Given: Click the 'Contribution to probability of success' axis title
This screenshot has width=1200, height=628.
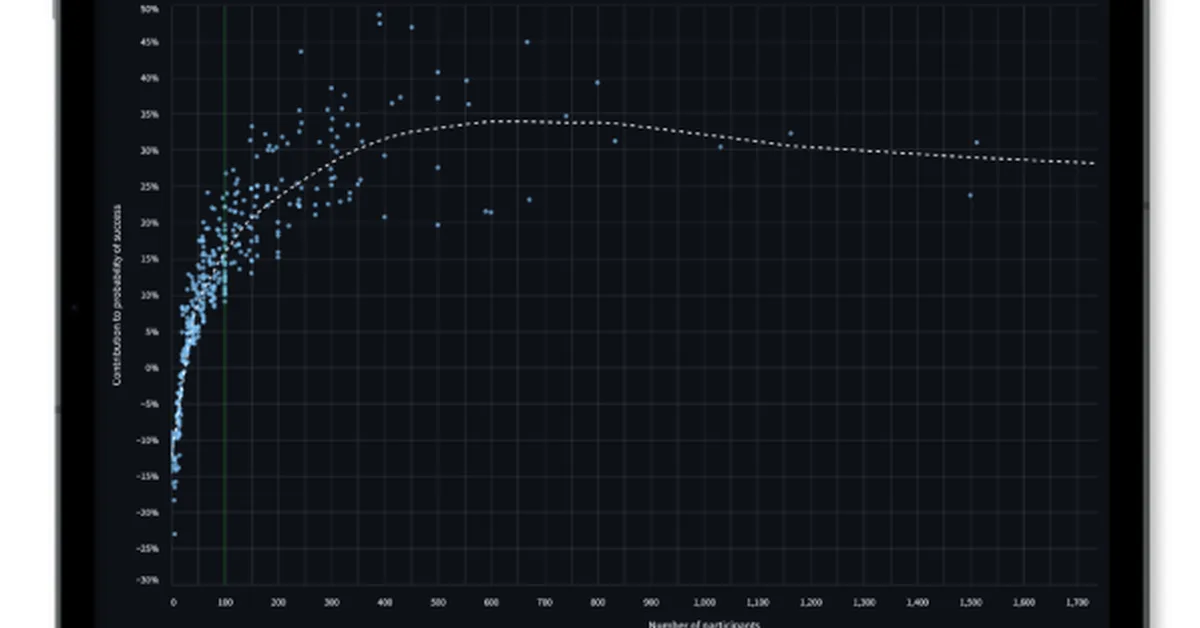Looking at the screenshot, I should tap(117, 295).
